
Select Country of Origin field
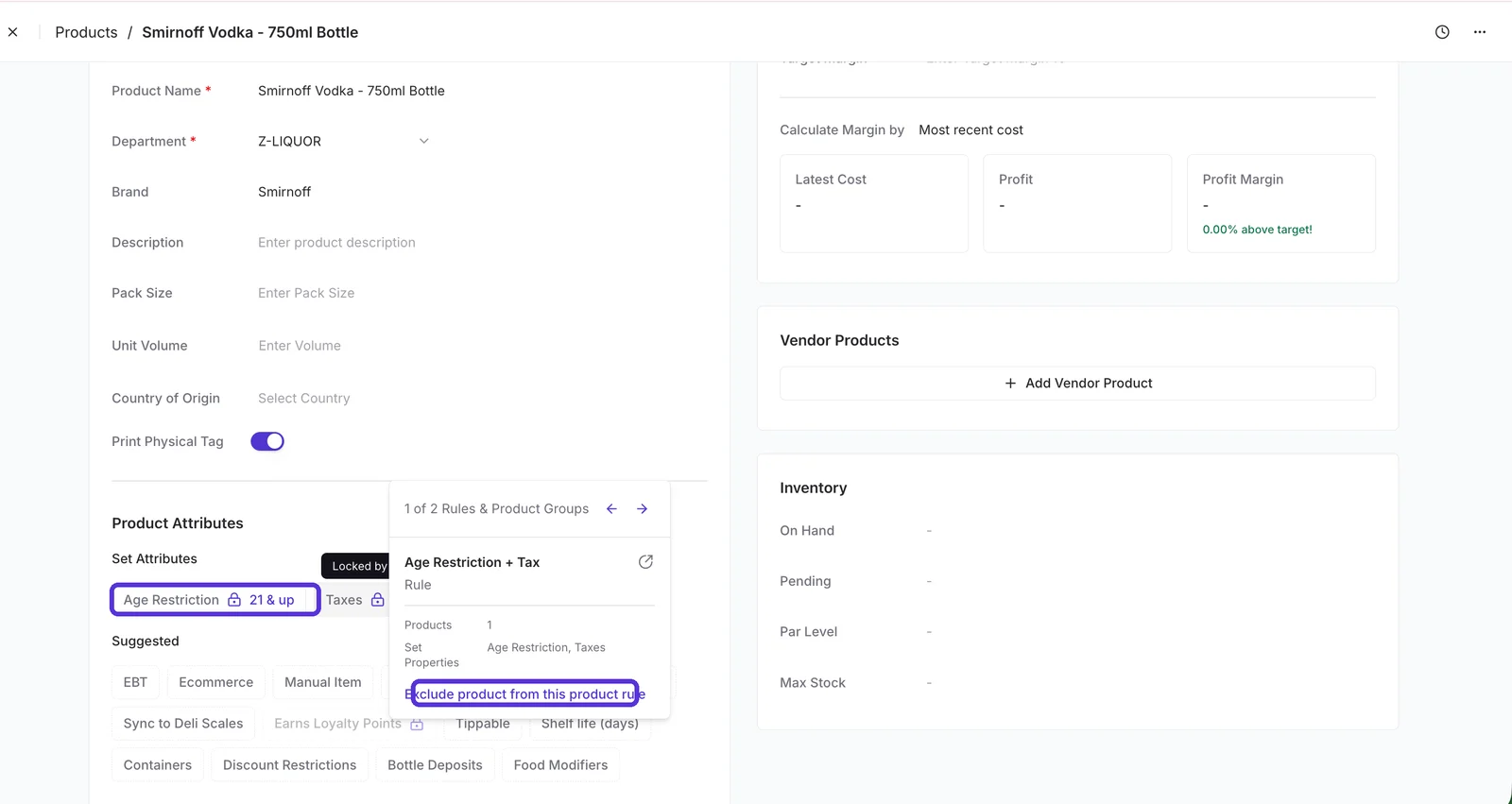tap(303, 399)
